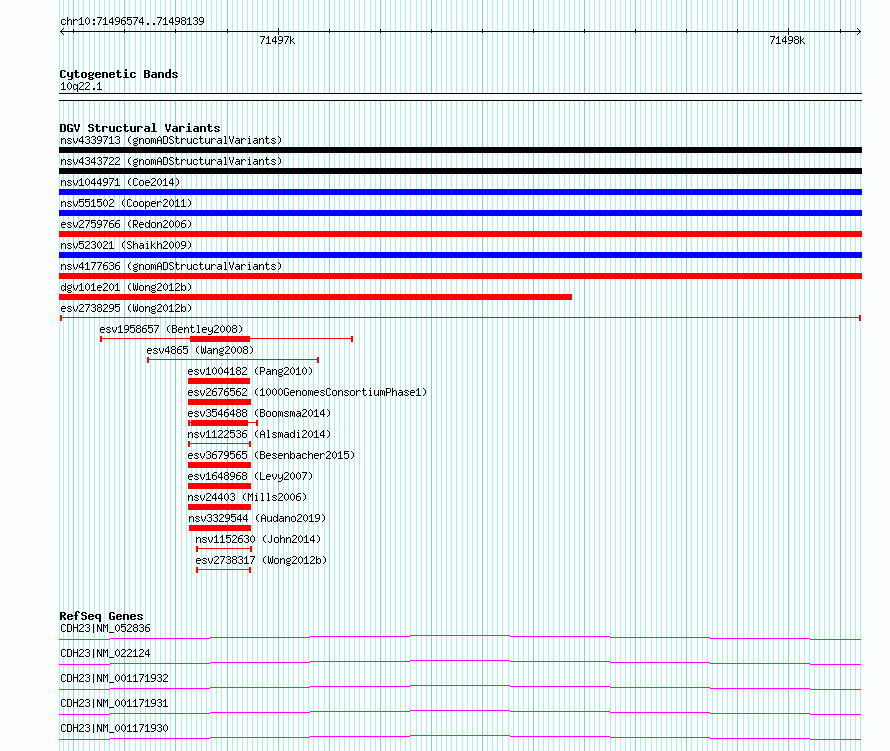Open variant nsv4343722 label
The image size is (890, 751).
171,161
